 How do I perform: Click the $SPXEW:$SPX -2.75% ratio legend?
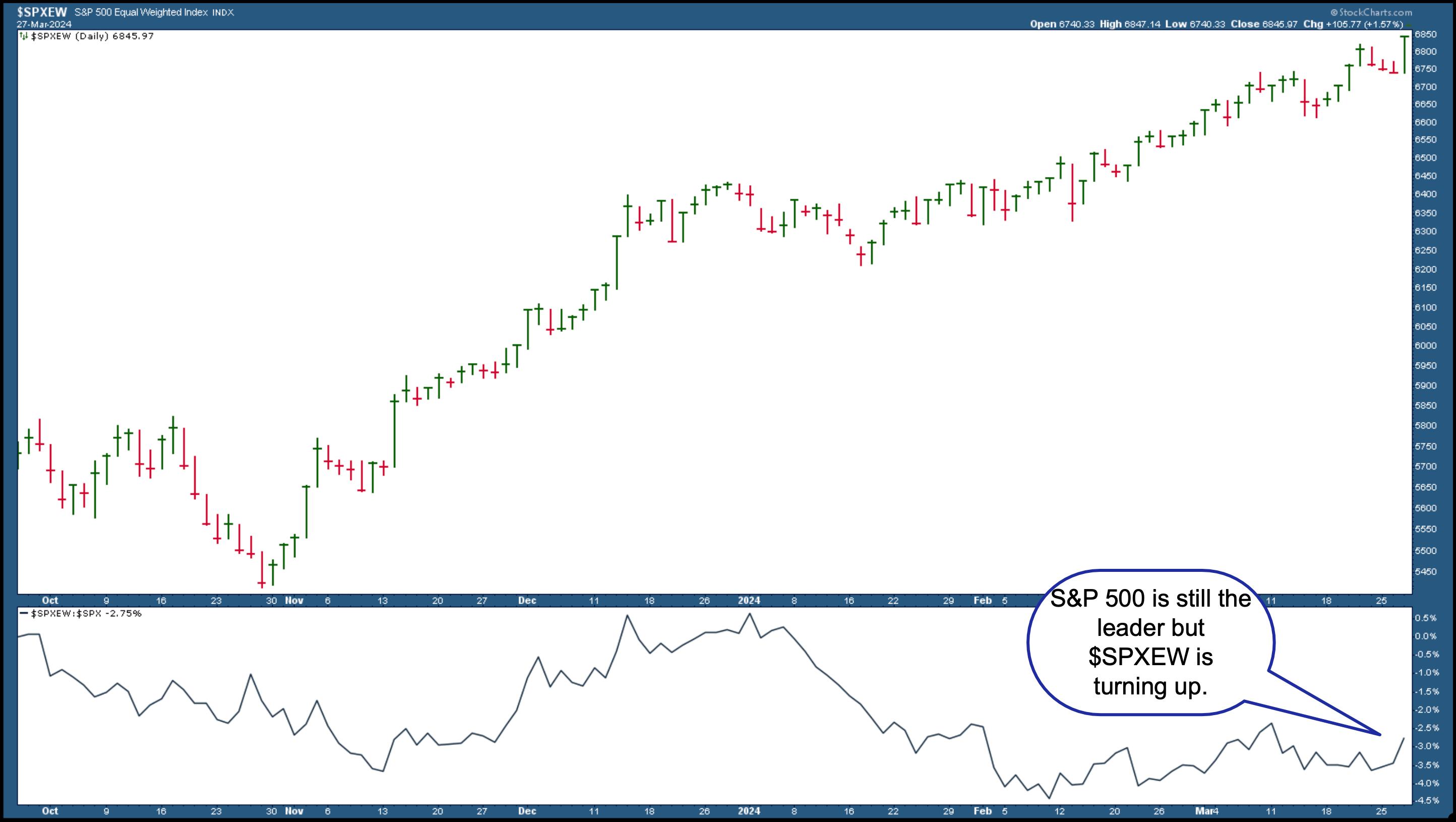pyautogui.click(x=85, y=613)
